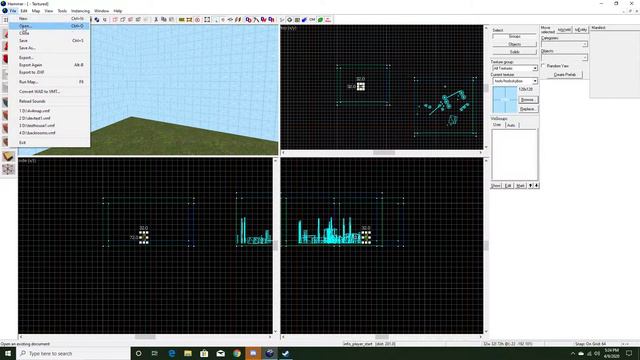Click the dark 3D grid toolbar icon
The width and height of the screenshot is (640, 360).
point(297,20)
